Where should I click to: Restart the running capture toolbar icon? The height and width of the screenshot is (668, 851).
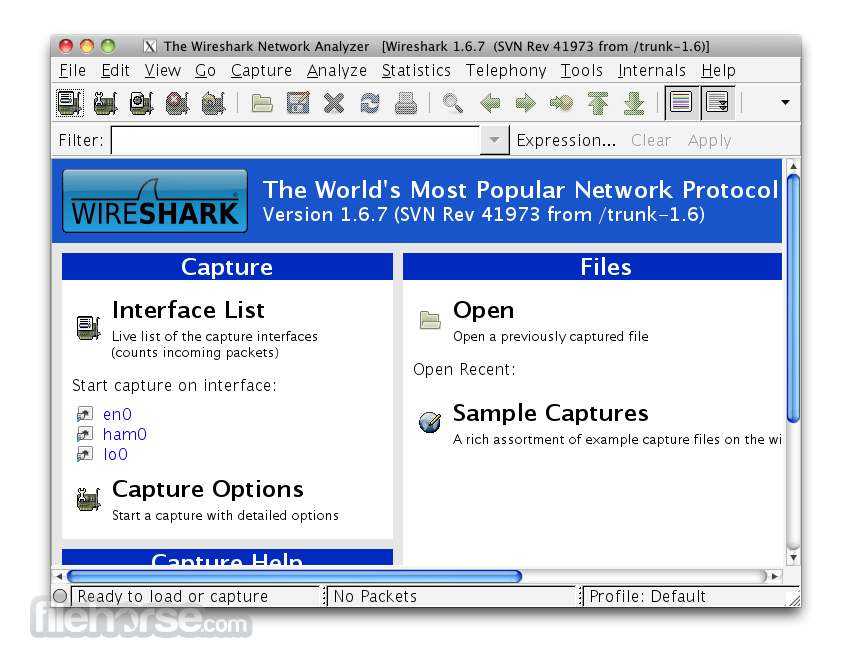point(213,103)
